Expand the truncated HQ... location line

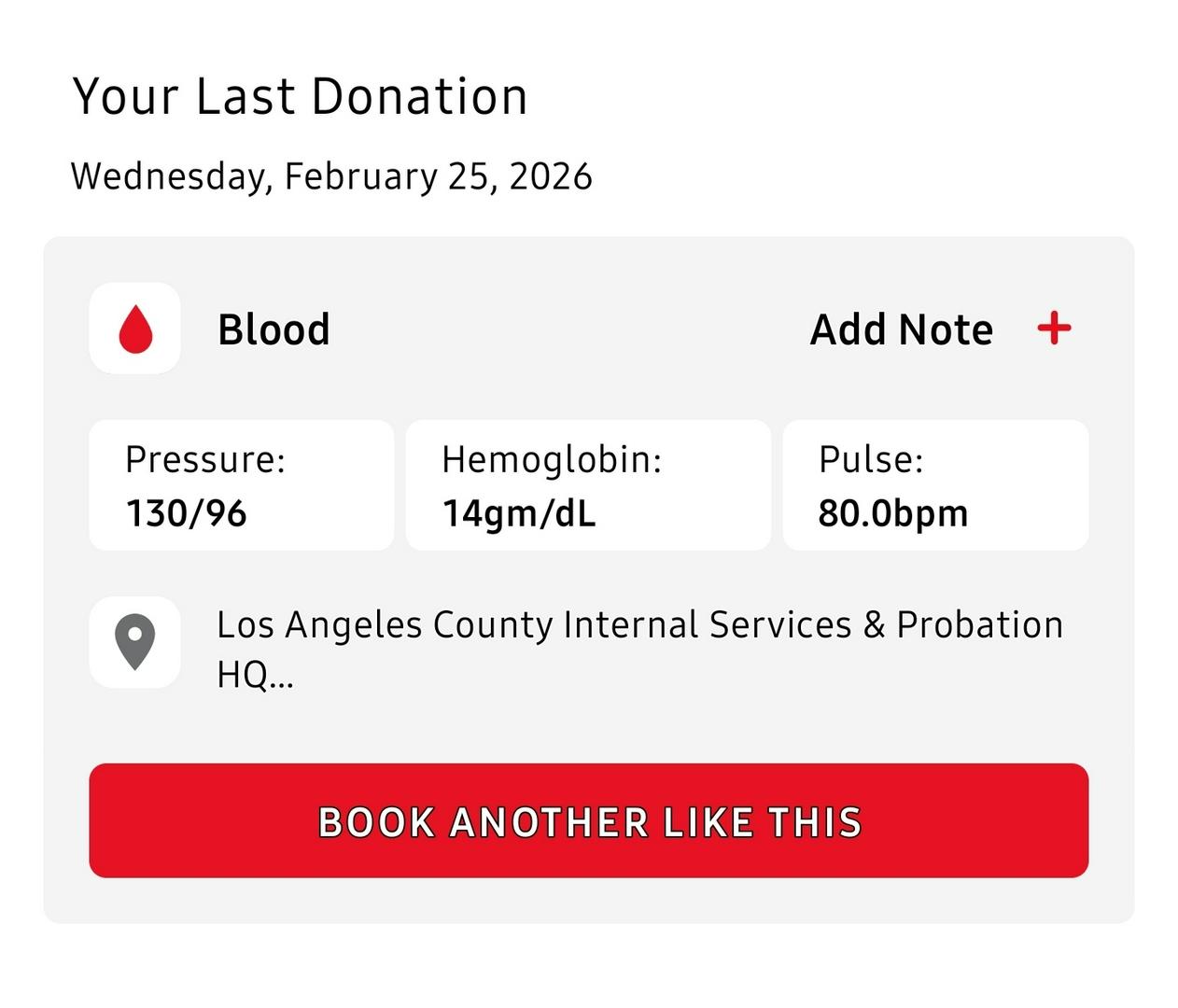click(255, 674)
